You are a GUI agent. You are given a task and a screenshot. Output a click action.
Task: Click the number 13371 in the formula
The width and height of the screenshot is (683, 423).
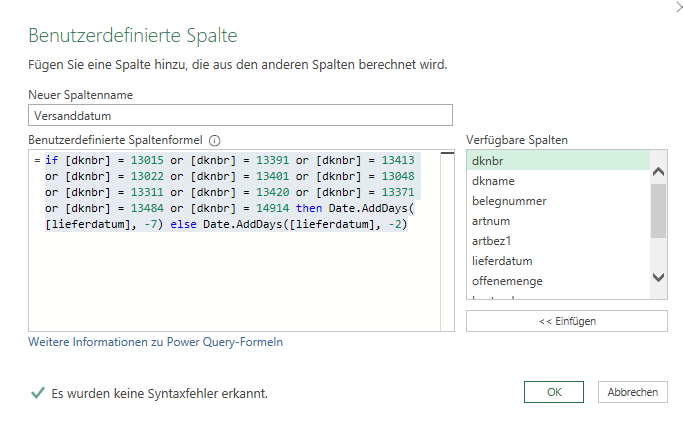[398, 192]
